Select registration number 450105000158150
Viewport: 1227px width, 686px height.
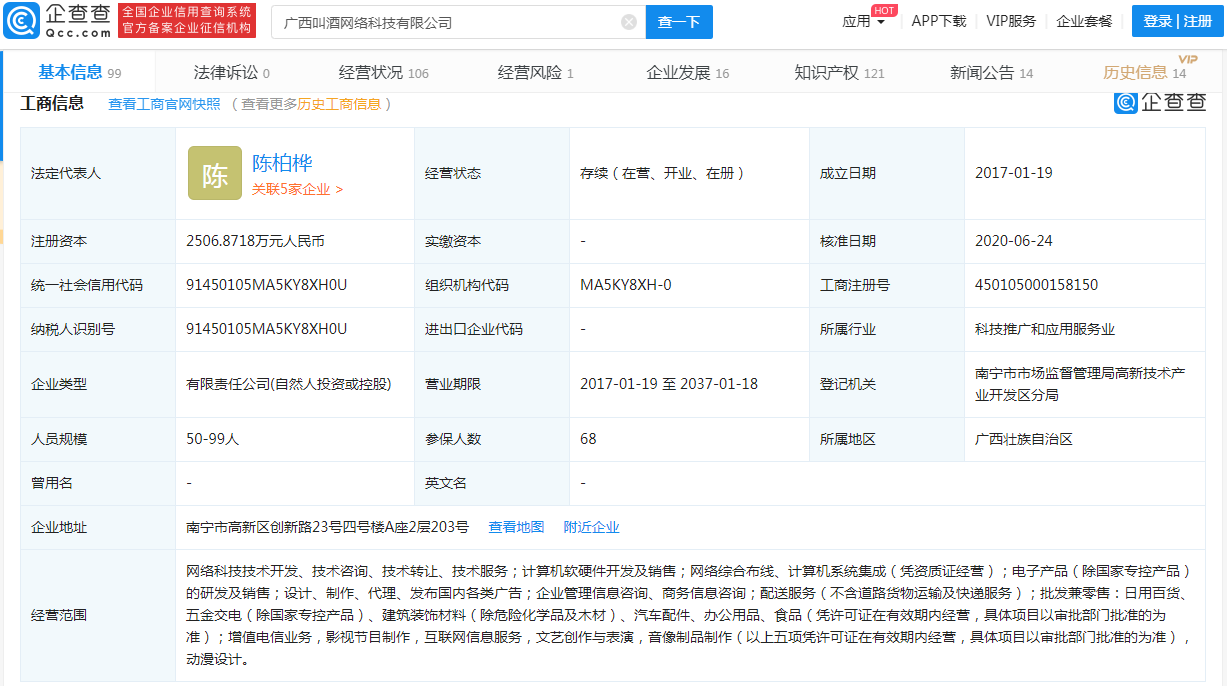tap(1037, 285)
